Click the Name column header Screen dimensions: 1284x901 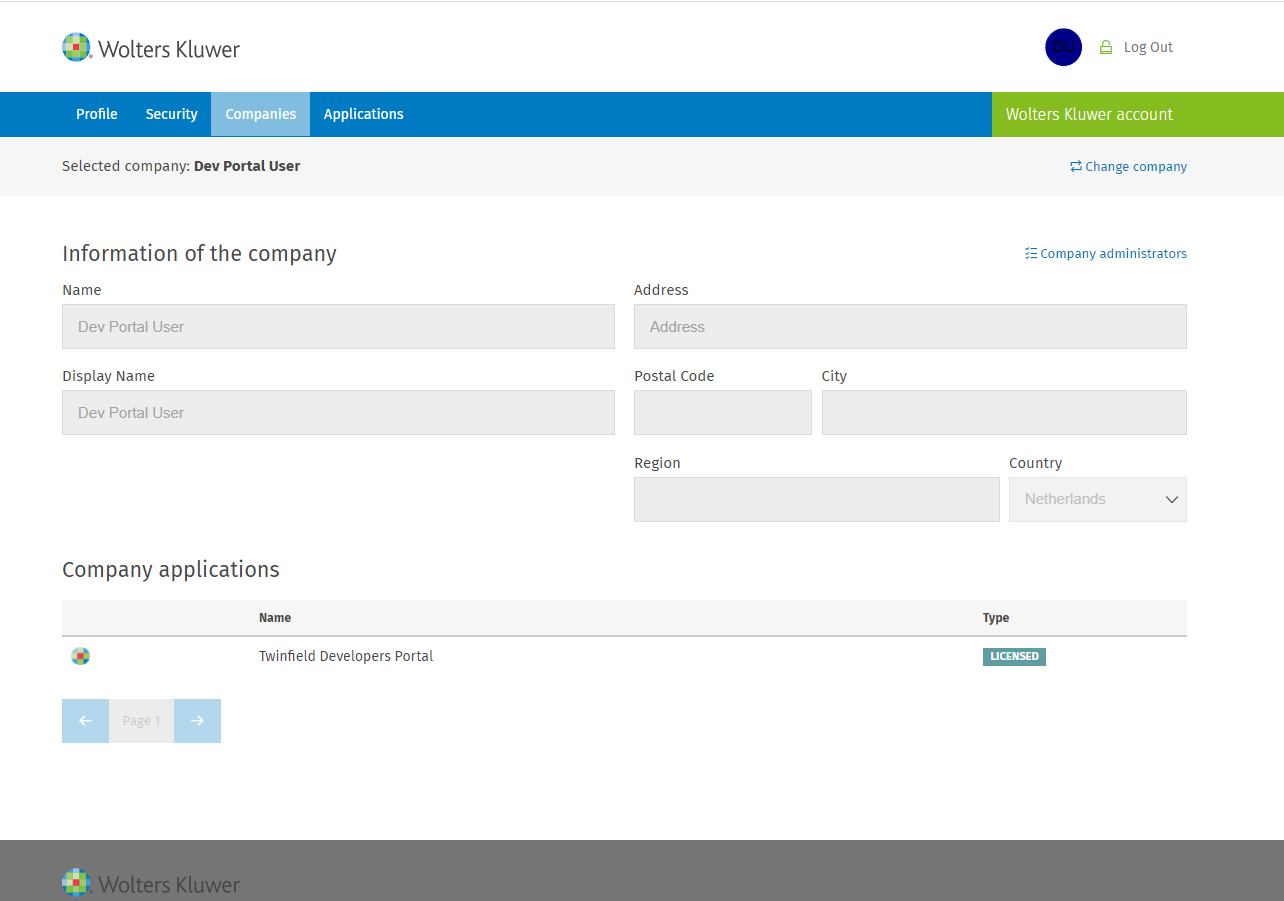(275, 618)
